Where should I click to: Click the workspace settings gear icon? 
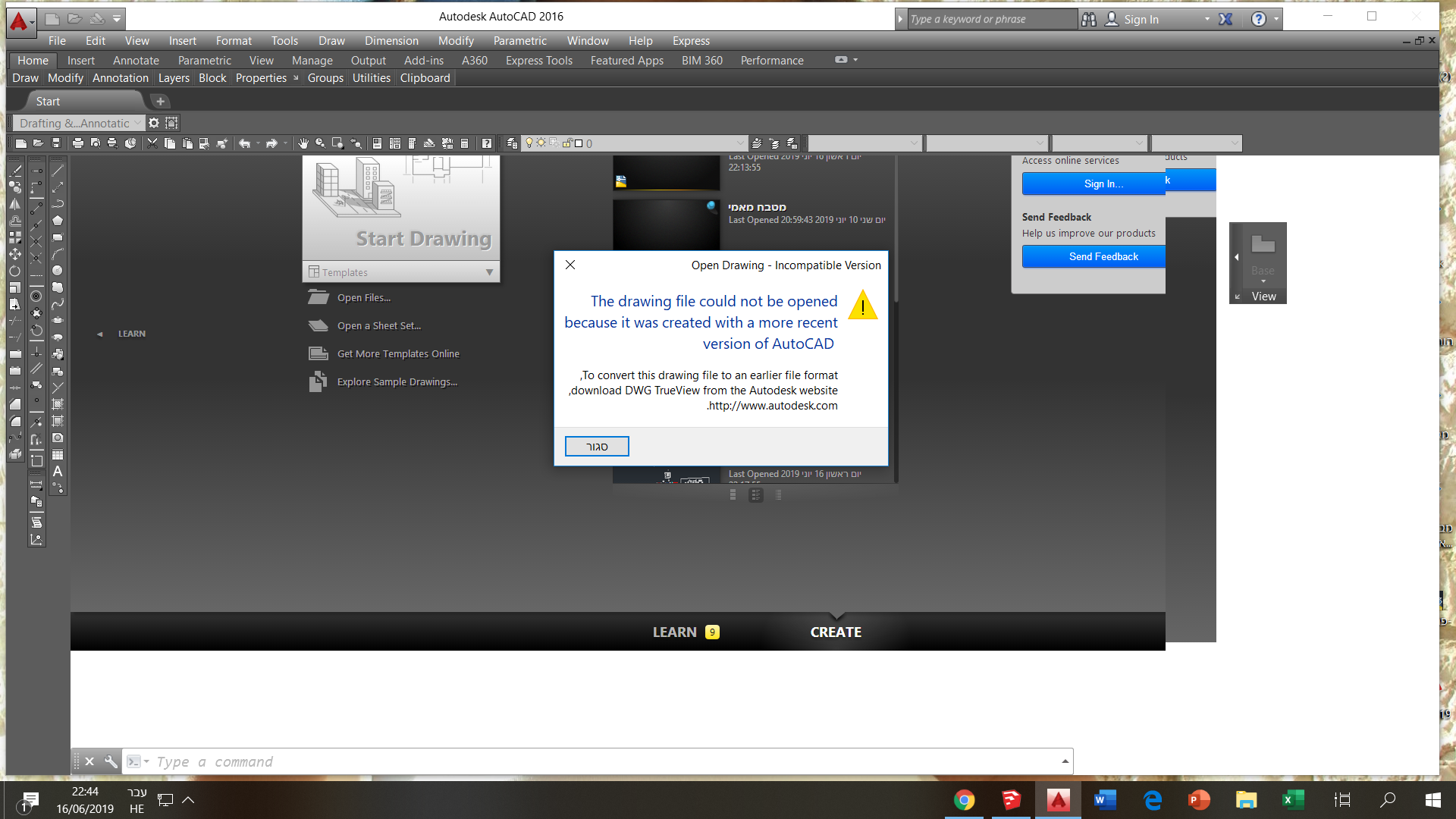pyautogui.click(x=154, y=123)
